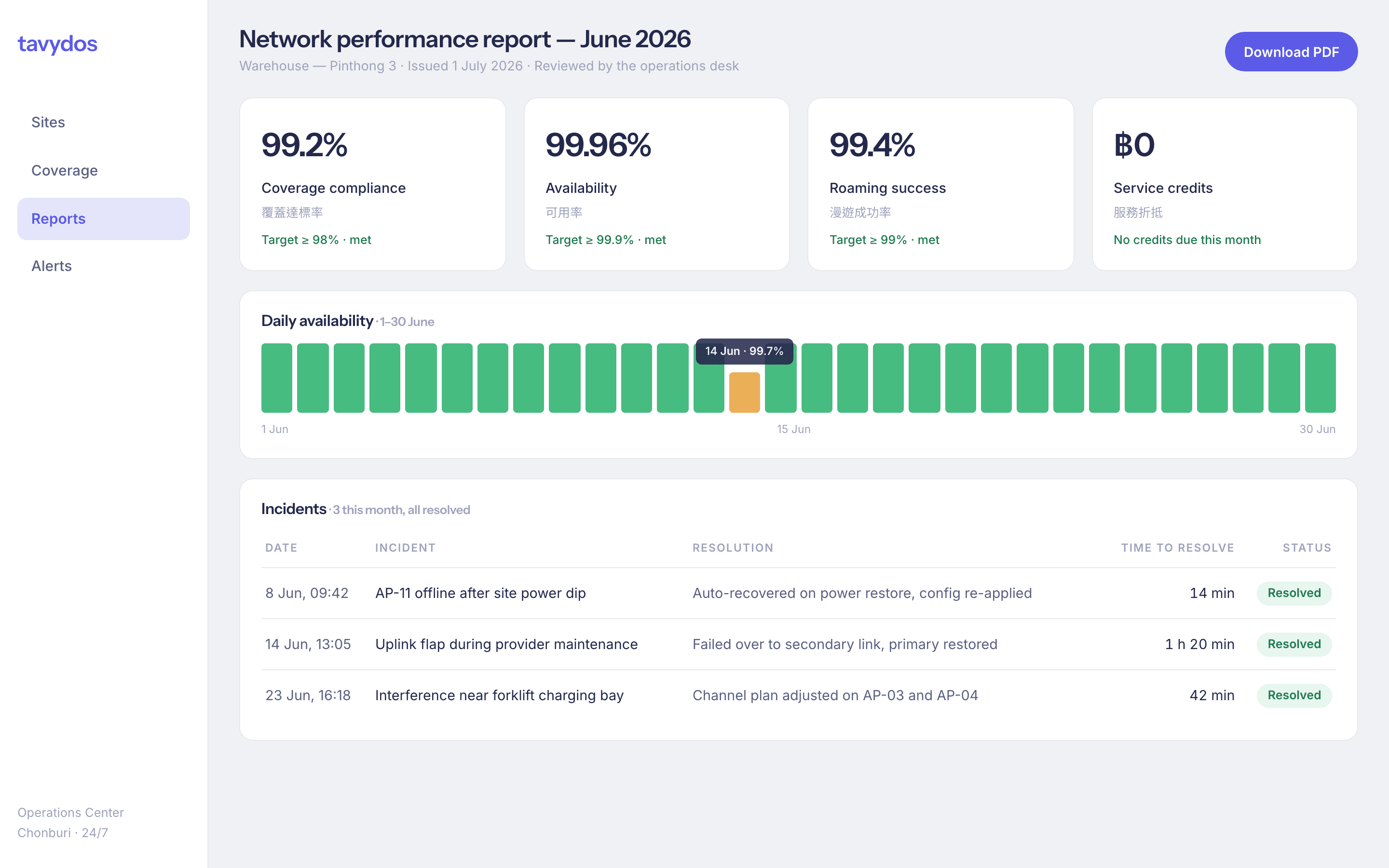Open 'AP-11 offline after site power dip' incident
The height and width of the screenshot is (868, 1389).
point(480,593)
